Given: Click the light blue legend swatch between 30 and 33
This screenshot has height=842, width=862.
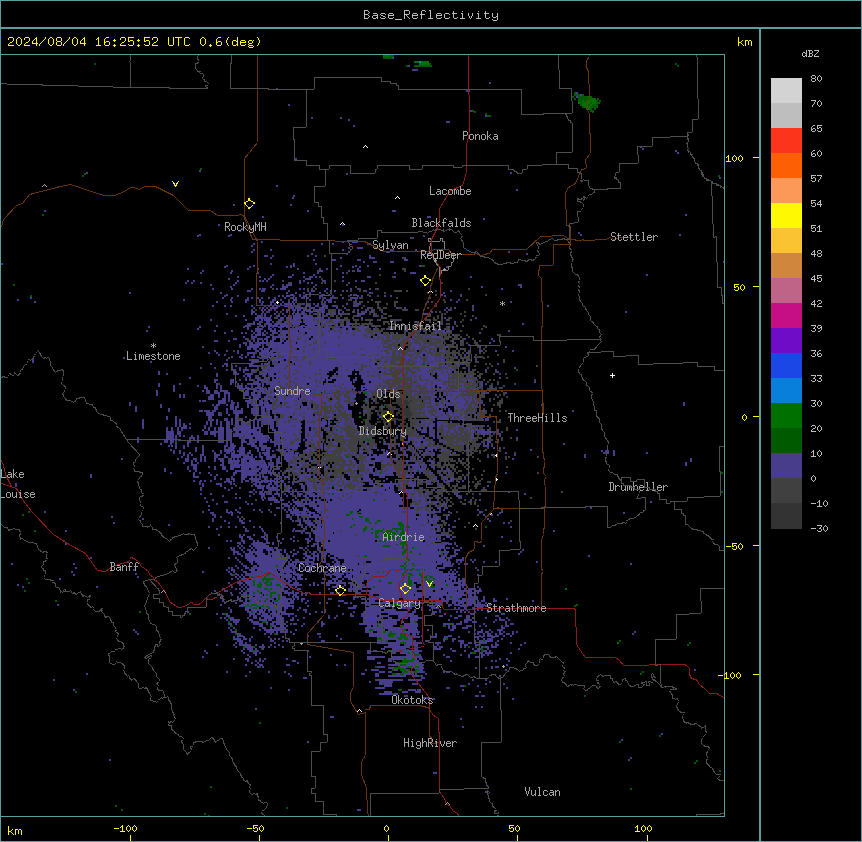Looking at the screenshot, I should click(786, 391).
